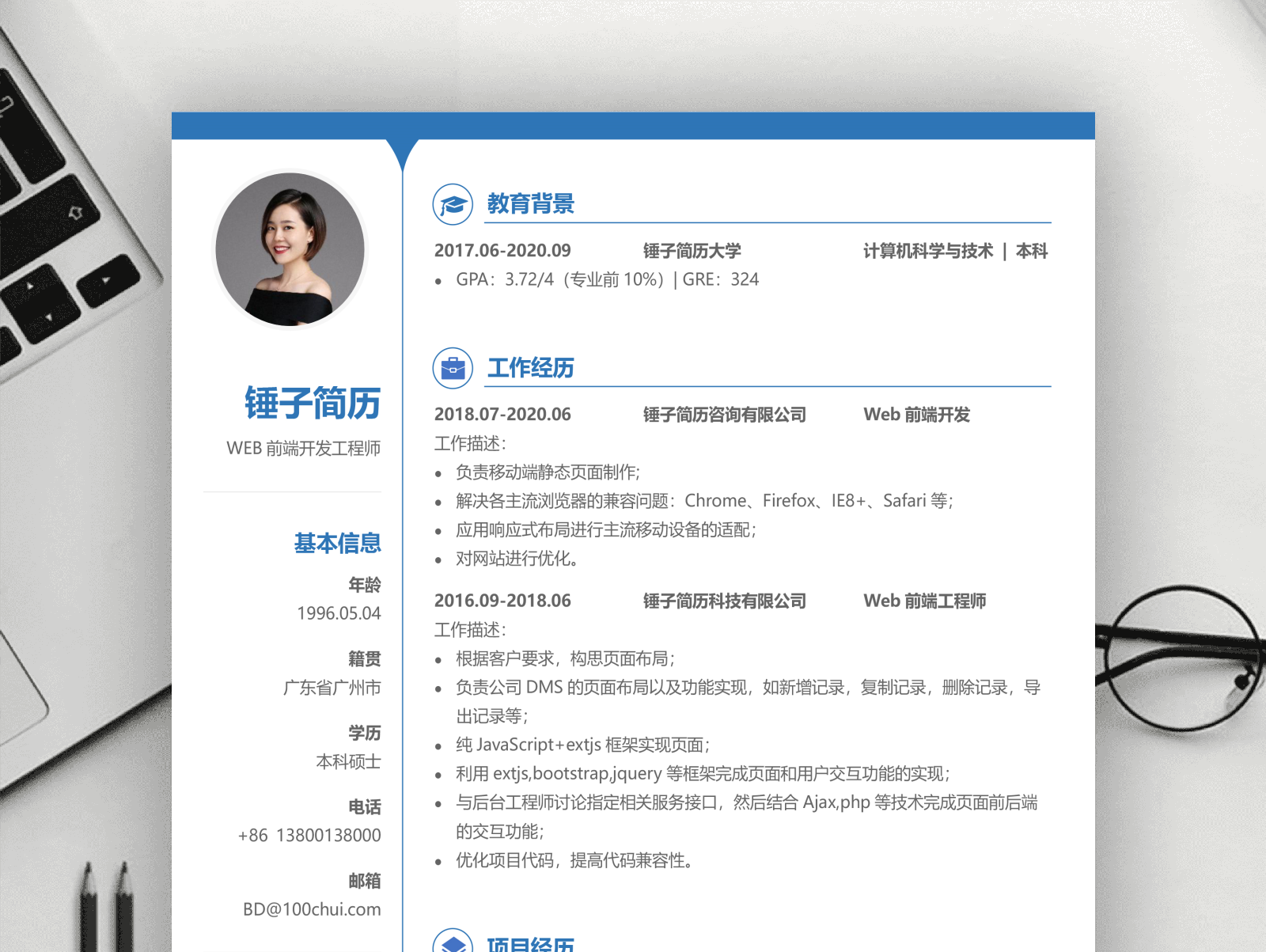Click bullet 纯 JavaScript+extjs 框架实现页面
This screenshot has width=1266, height=952.
[x=582, y=745]
